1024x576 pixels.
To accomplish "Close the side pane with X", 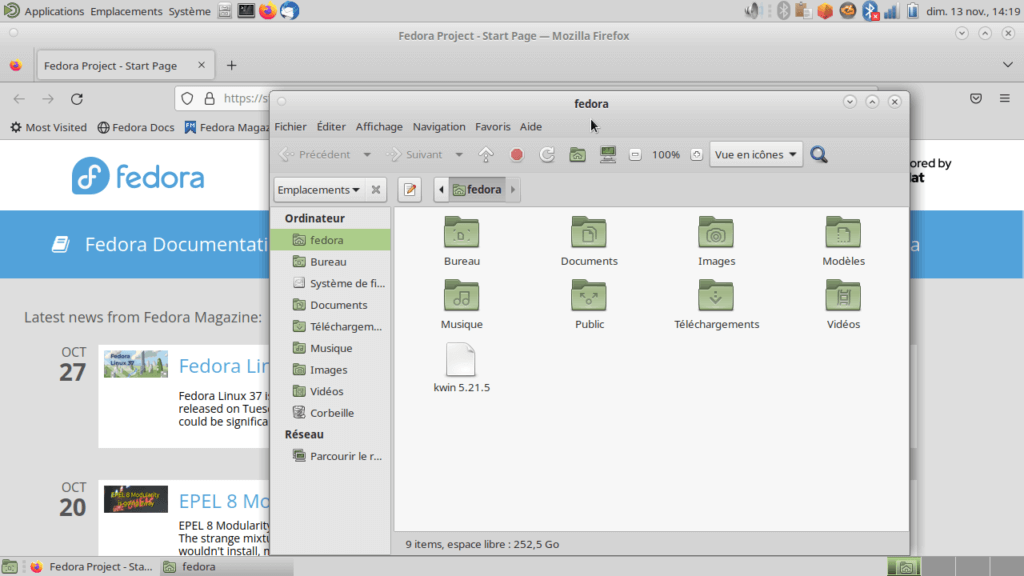I will 376,189.
